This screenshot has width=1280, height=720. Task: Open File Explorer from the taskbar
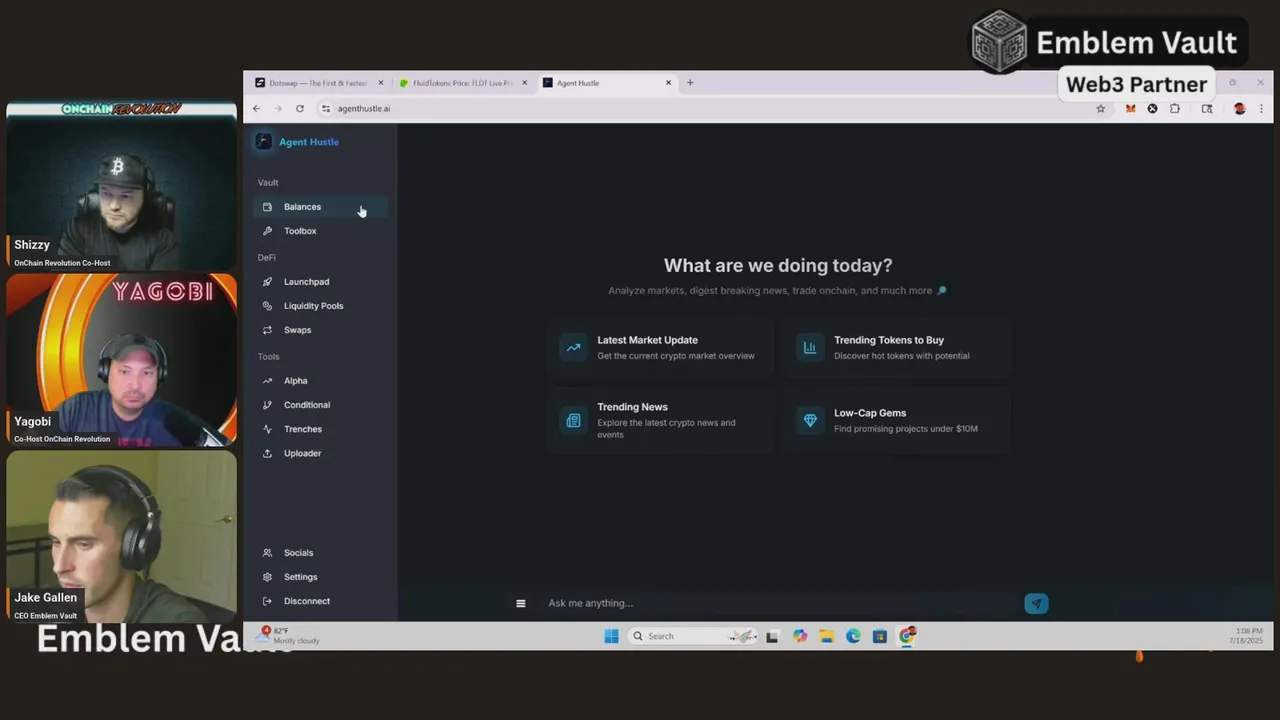pos(826,636)
